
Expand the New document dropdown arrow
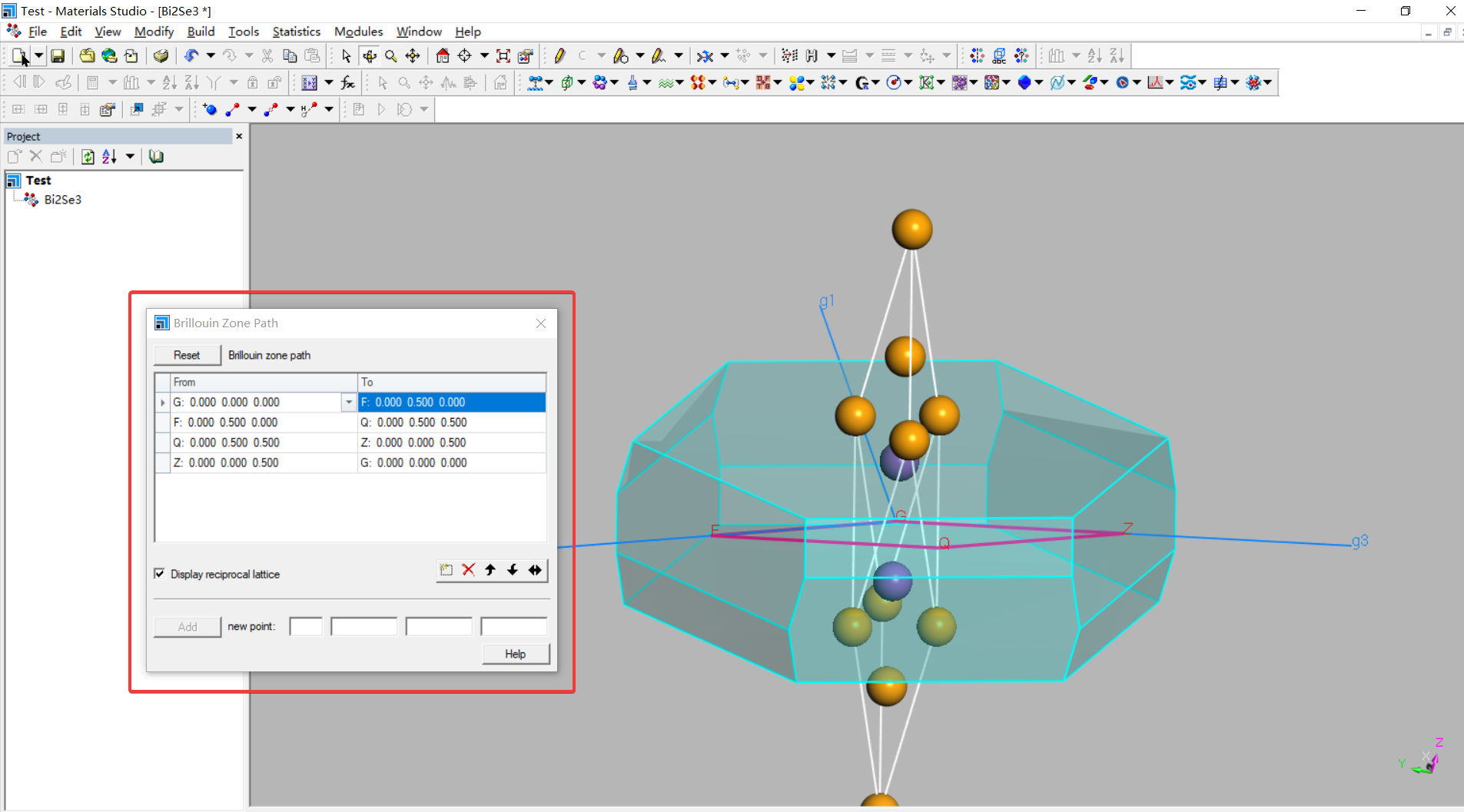[38, 56]
